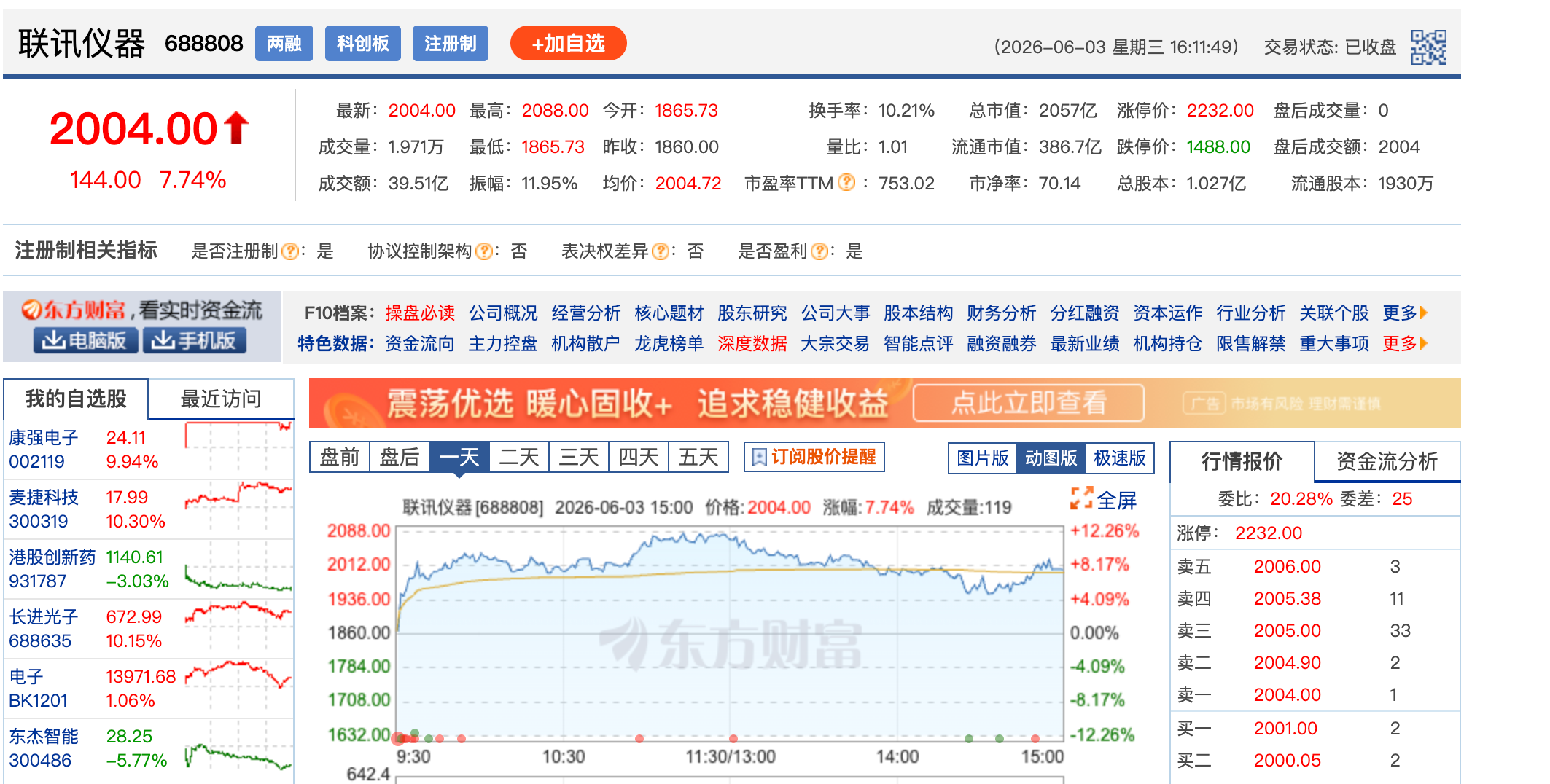This screenshot has width=1550, height=784.
Task: Add stock to watchlist with +加自选
Action: point(569,44)
